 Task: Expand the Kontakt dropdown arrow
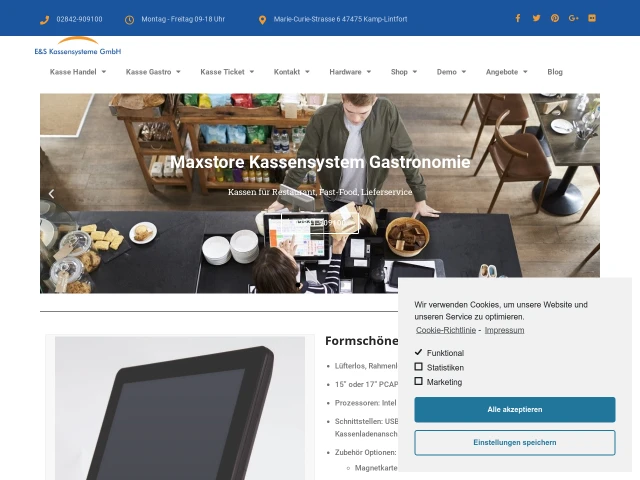[307, 72]
